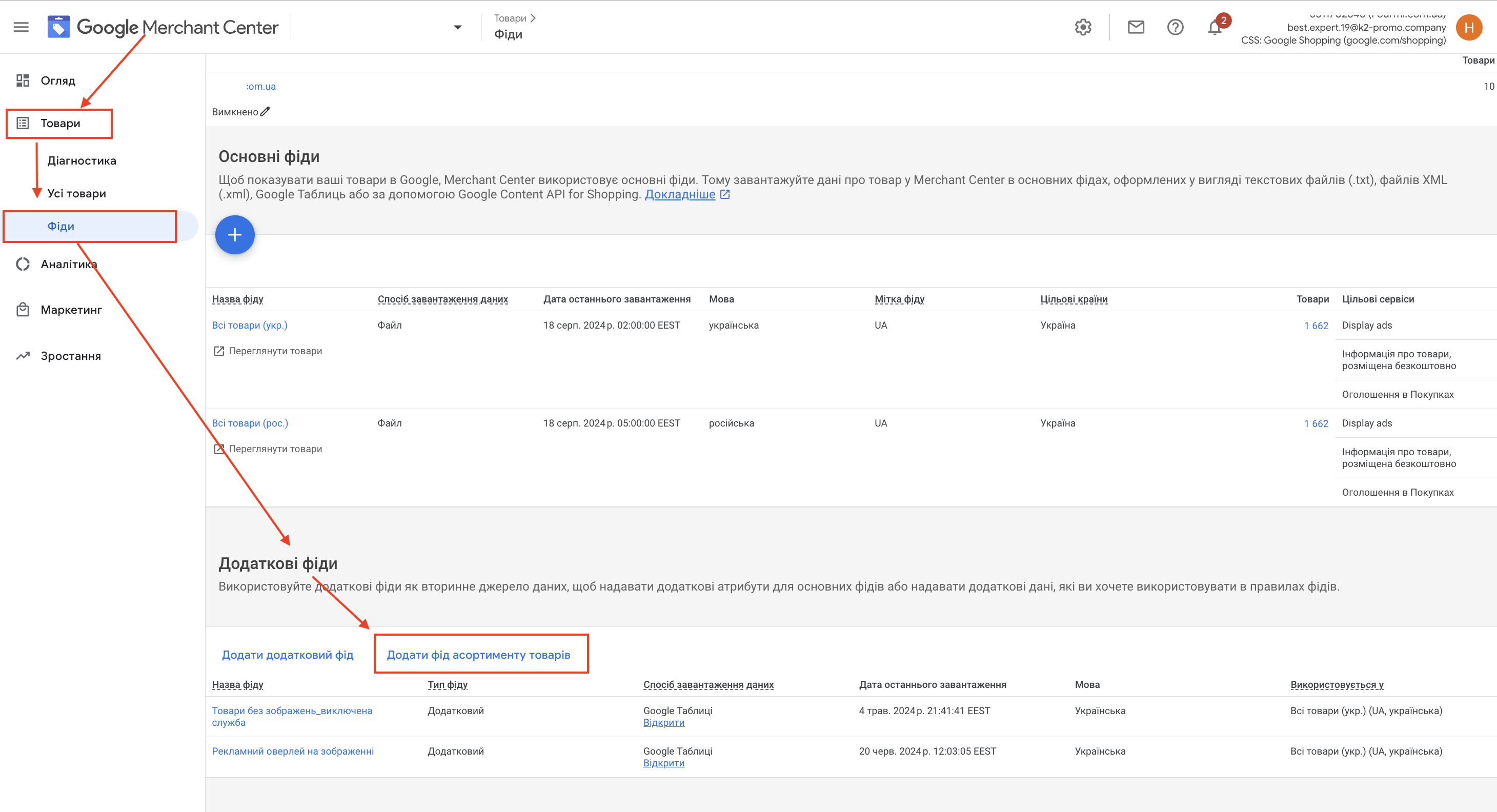Click the Товари list icon in sidebar

23,123
